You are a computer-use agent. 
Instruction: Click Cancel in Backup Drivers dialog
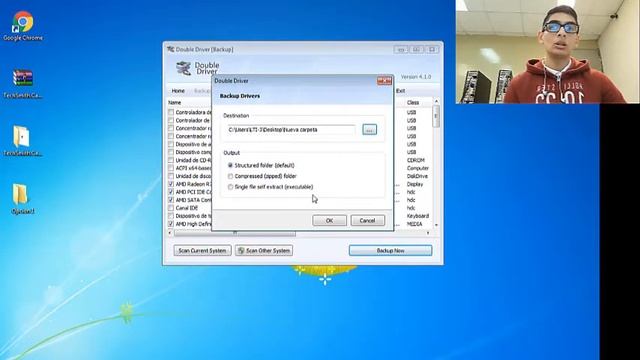click(367, 220)
